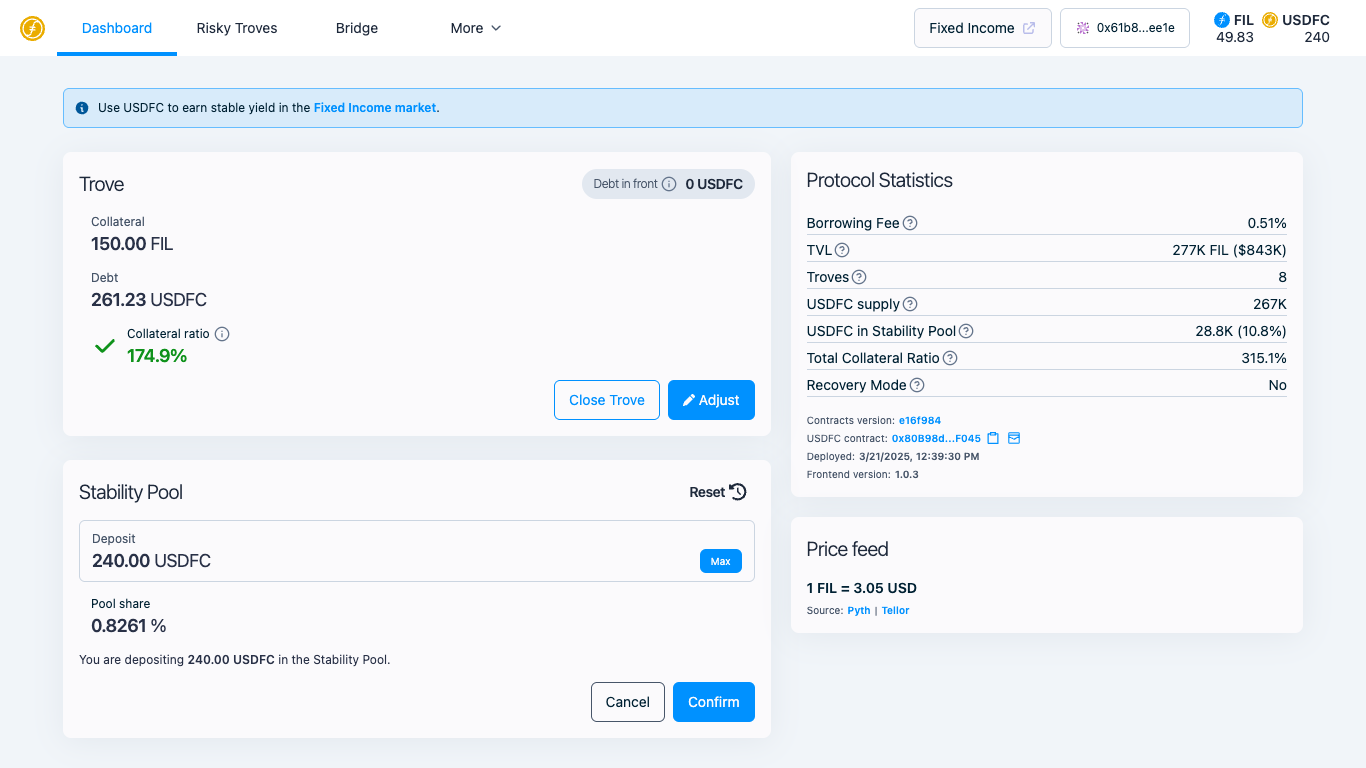Confirm the Stability Pool deposit

714,702
